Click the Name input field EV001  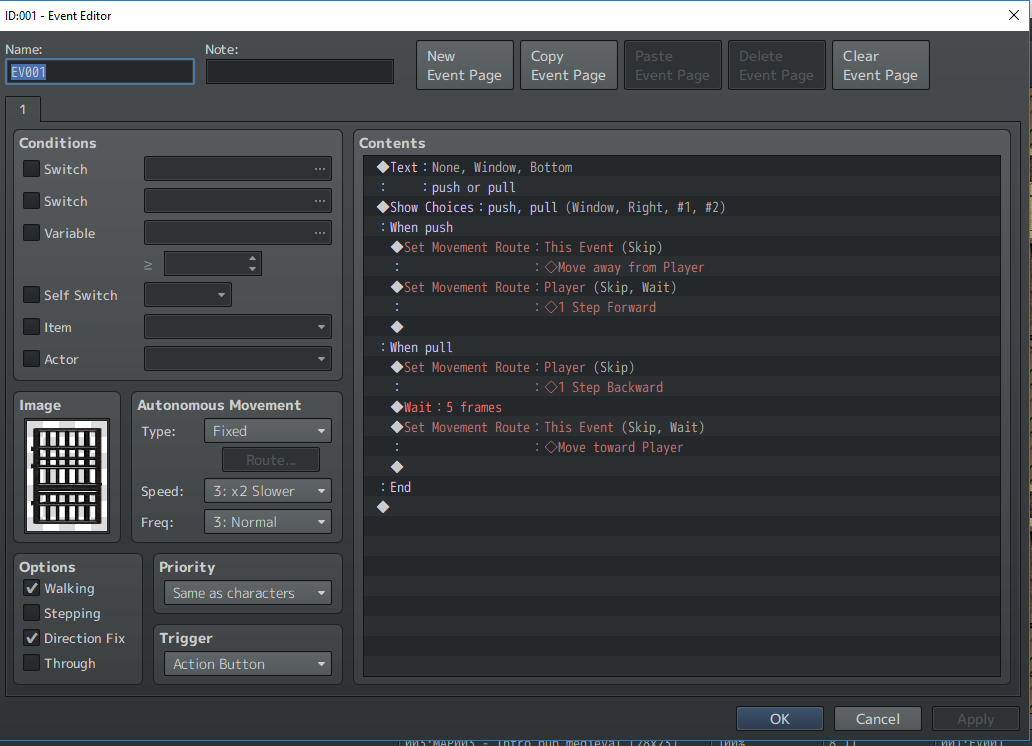tap(100, 72)
